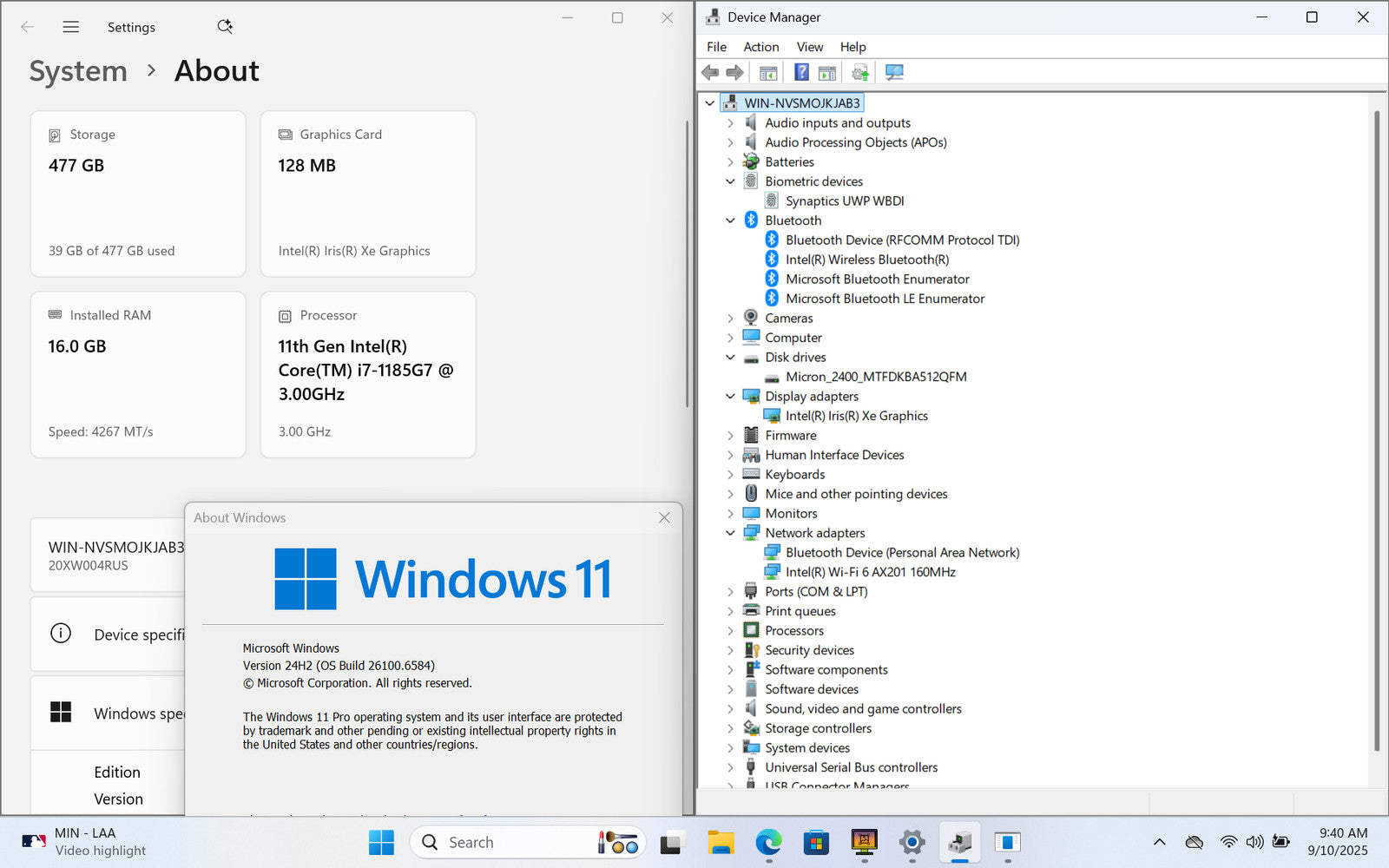The width and height of the screenshot is (1389, 868).
Task: Expand the Keyboards node
Action: (x=730, y=475)
